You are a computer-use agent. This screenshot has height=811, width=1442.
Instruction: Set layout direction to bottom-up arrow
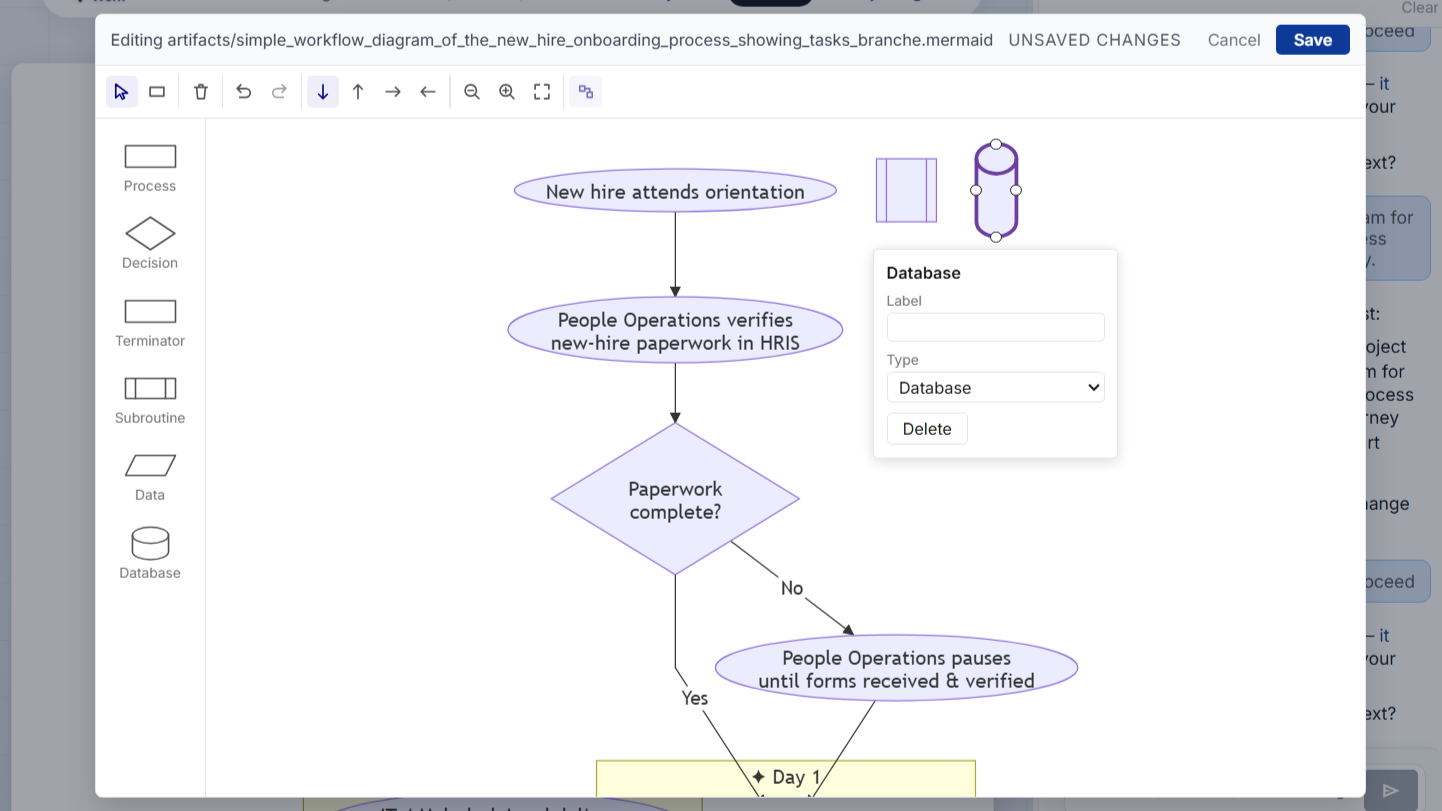(358, 92)
